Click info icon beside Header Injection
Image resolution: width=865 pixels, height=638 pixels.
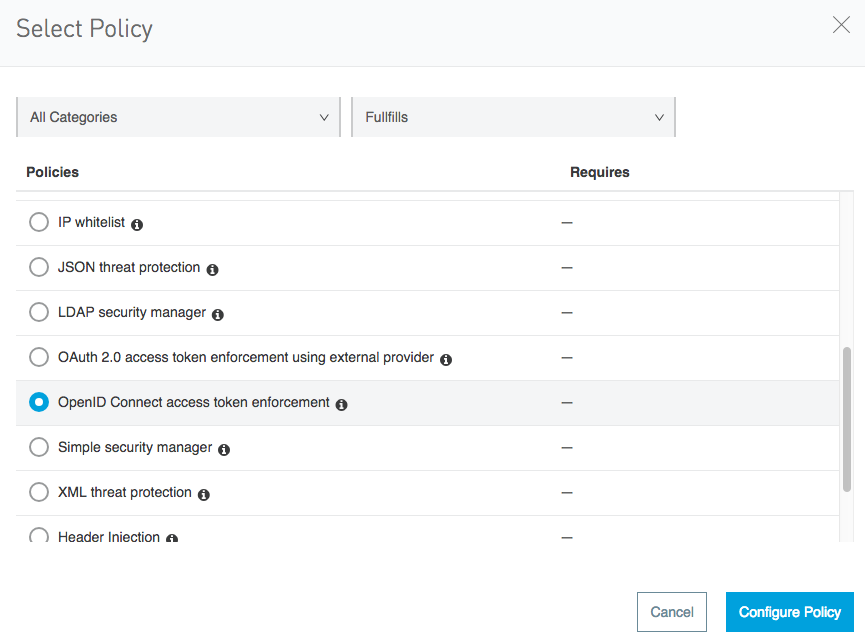[172, 538]
